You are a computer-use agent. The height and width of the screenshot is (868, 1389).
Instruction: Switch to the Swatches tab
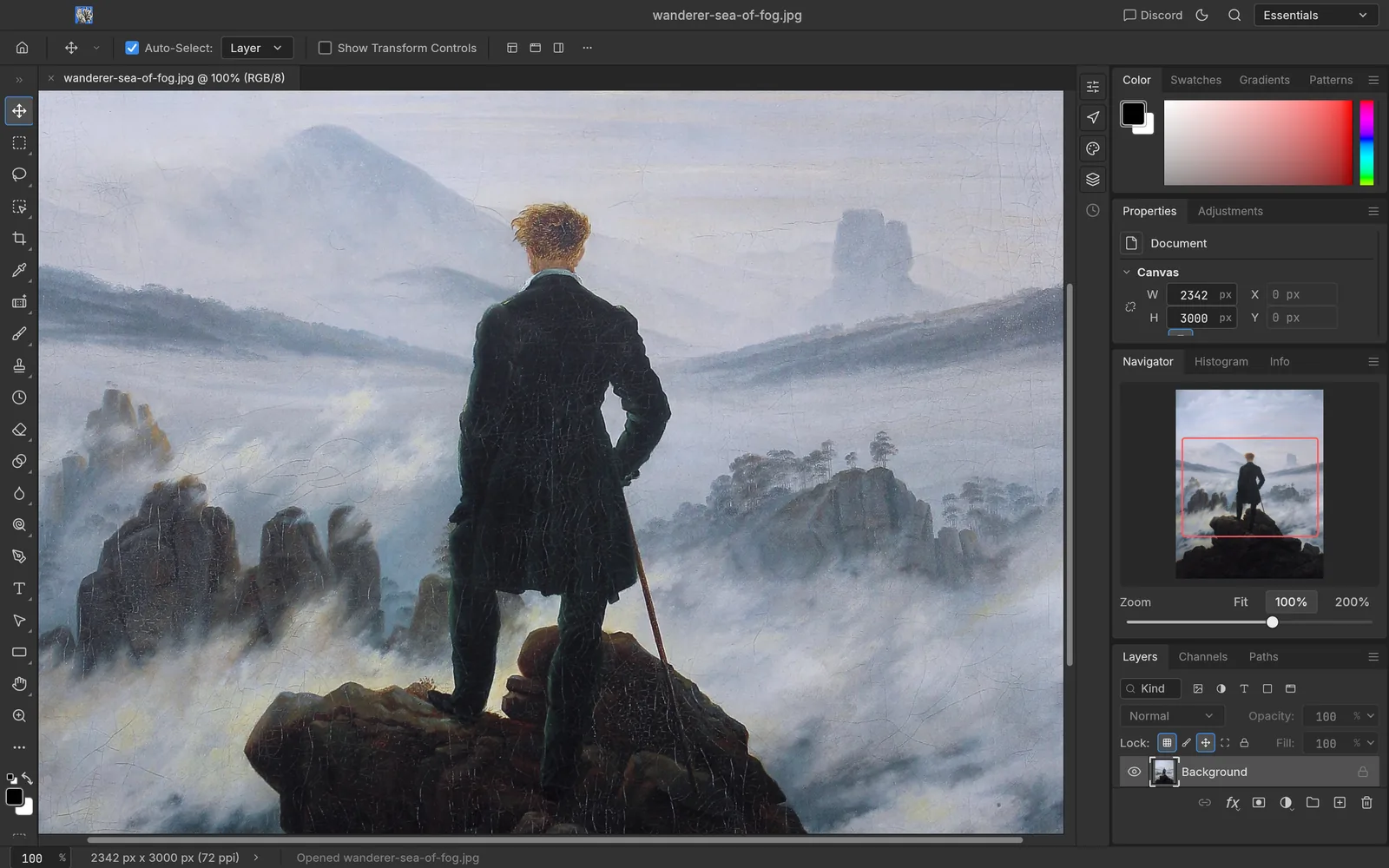click(1195, 80)
